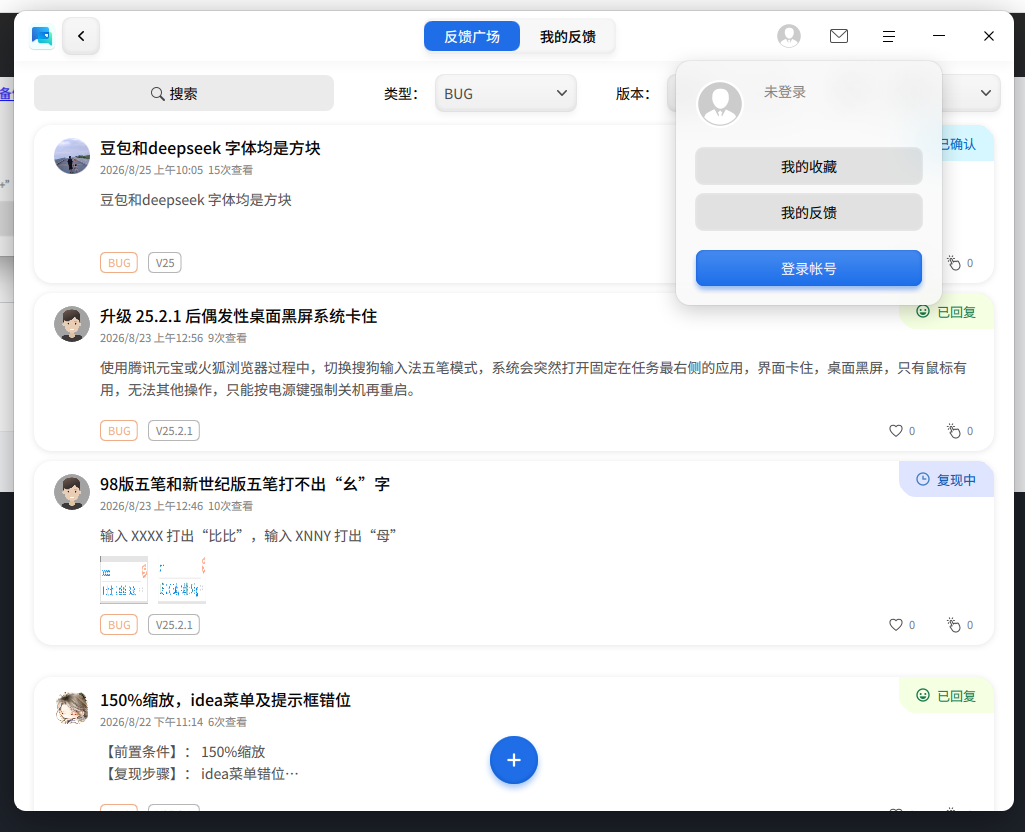
Task: Favorite the 98版五笔 post with heart icon
Action: [896, 625]
